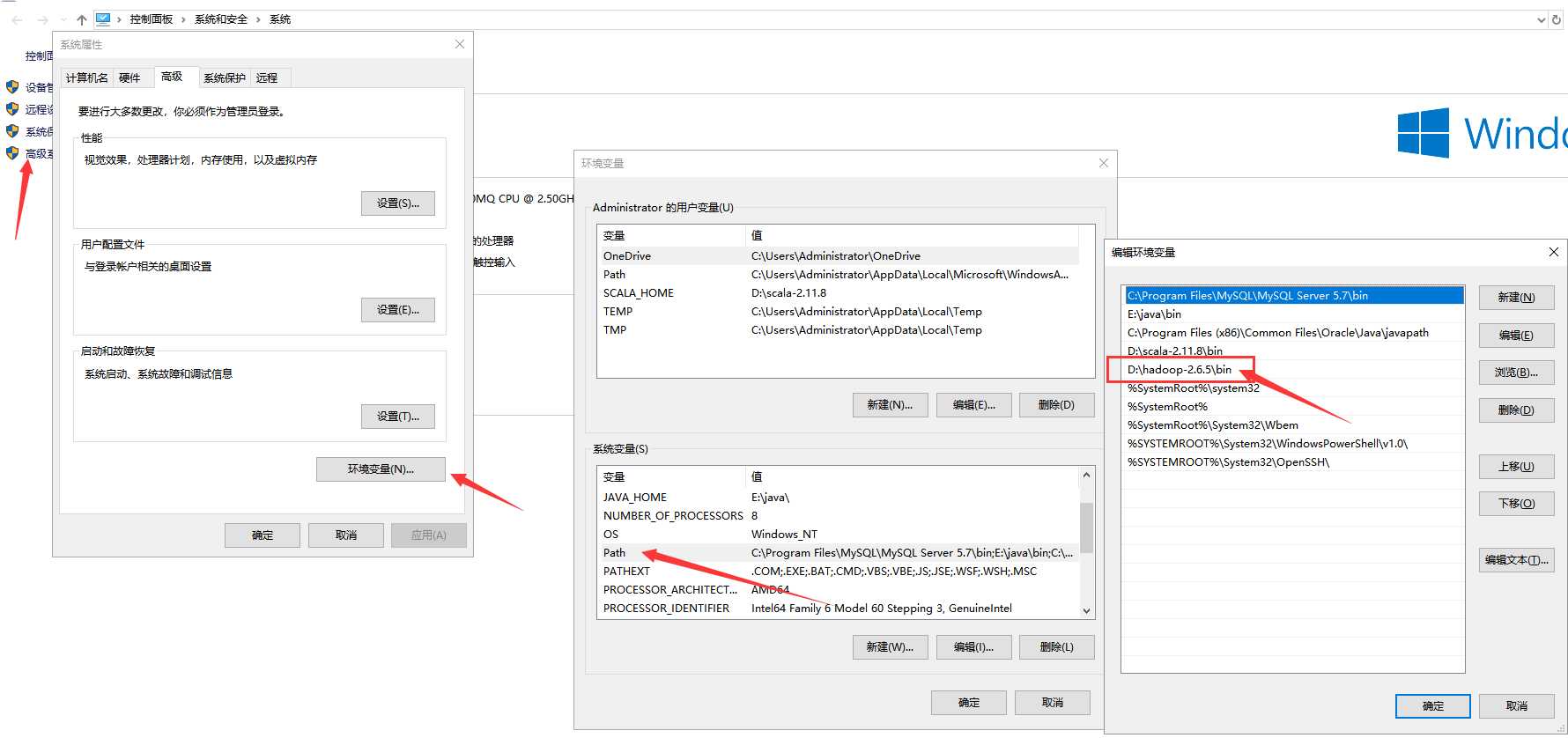
Task: Click the shield icon beside 设备 link
Action: pyautogui.click(x=12, y=87)
